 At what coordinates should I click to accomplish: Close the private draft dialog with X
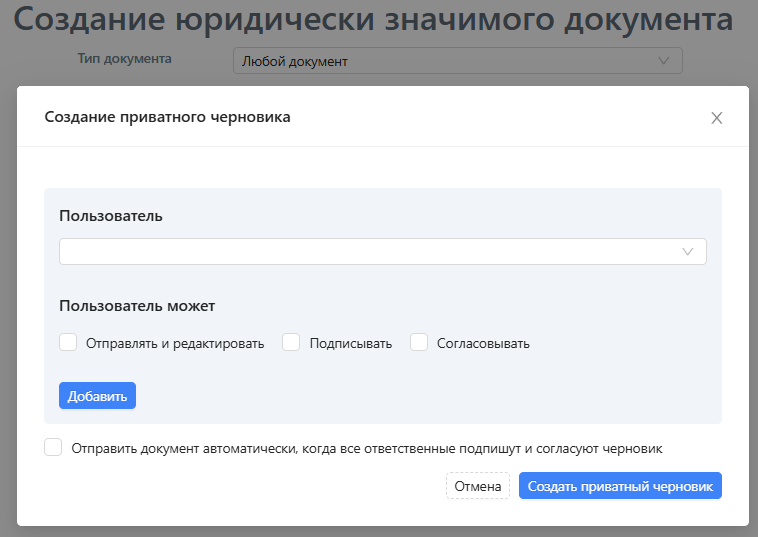[x=716, y=118]
